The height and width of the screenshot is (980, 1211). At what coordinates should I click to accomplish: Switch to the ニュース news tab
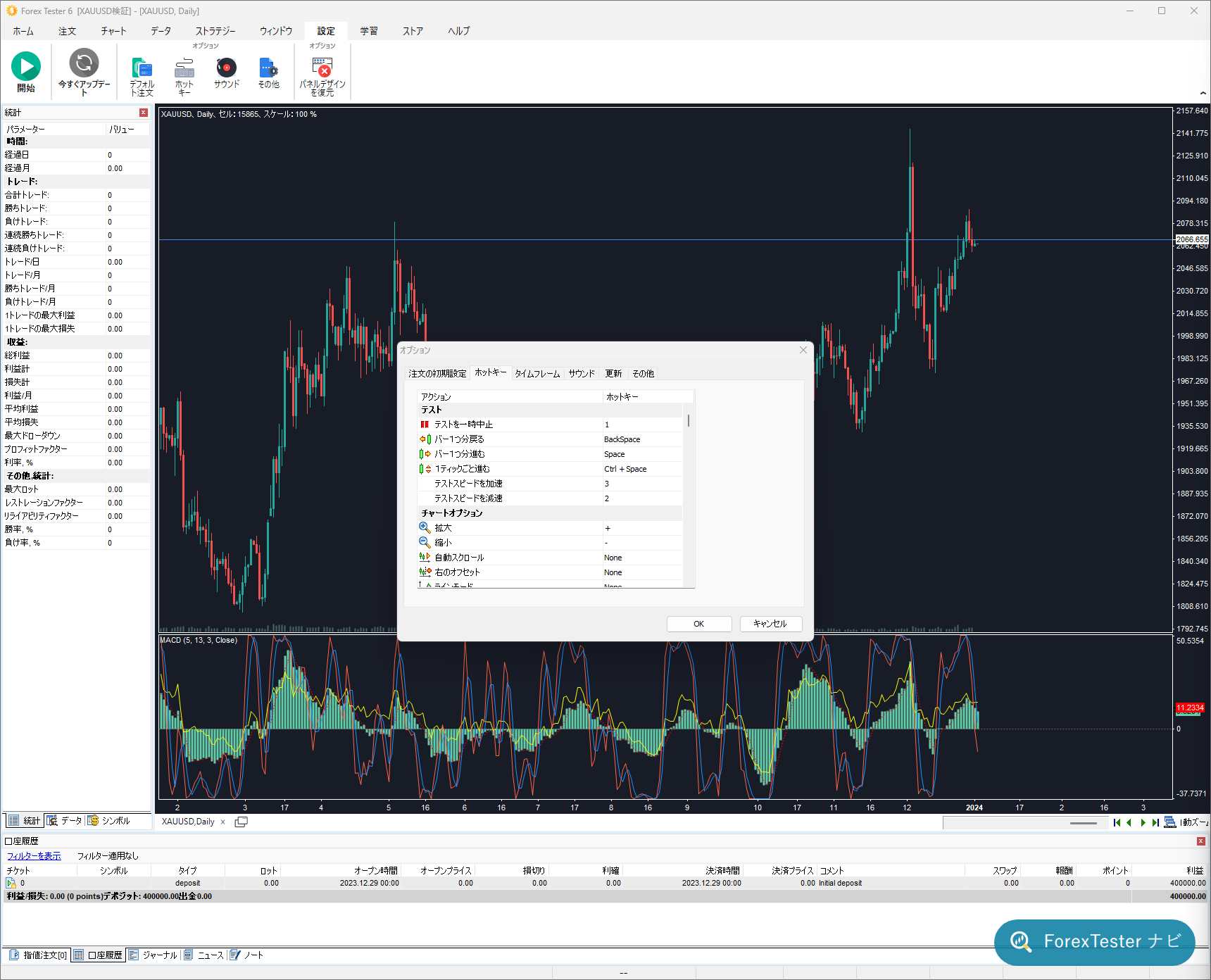click(x=204, y=955)
